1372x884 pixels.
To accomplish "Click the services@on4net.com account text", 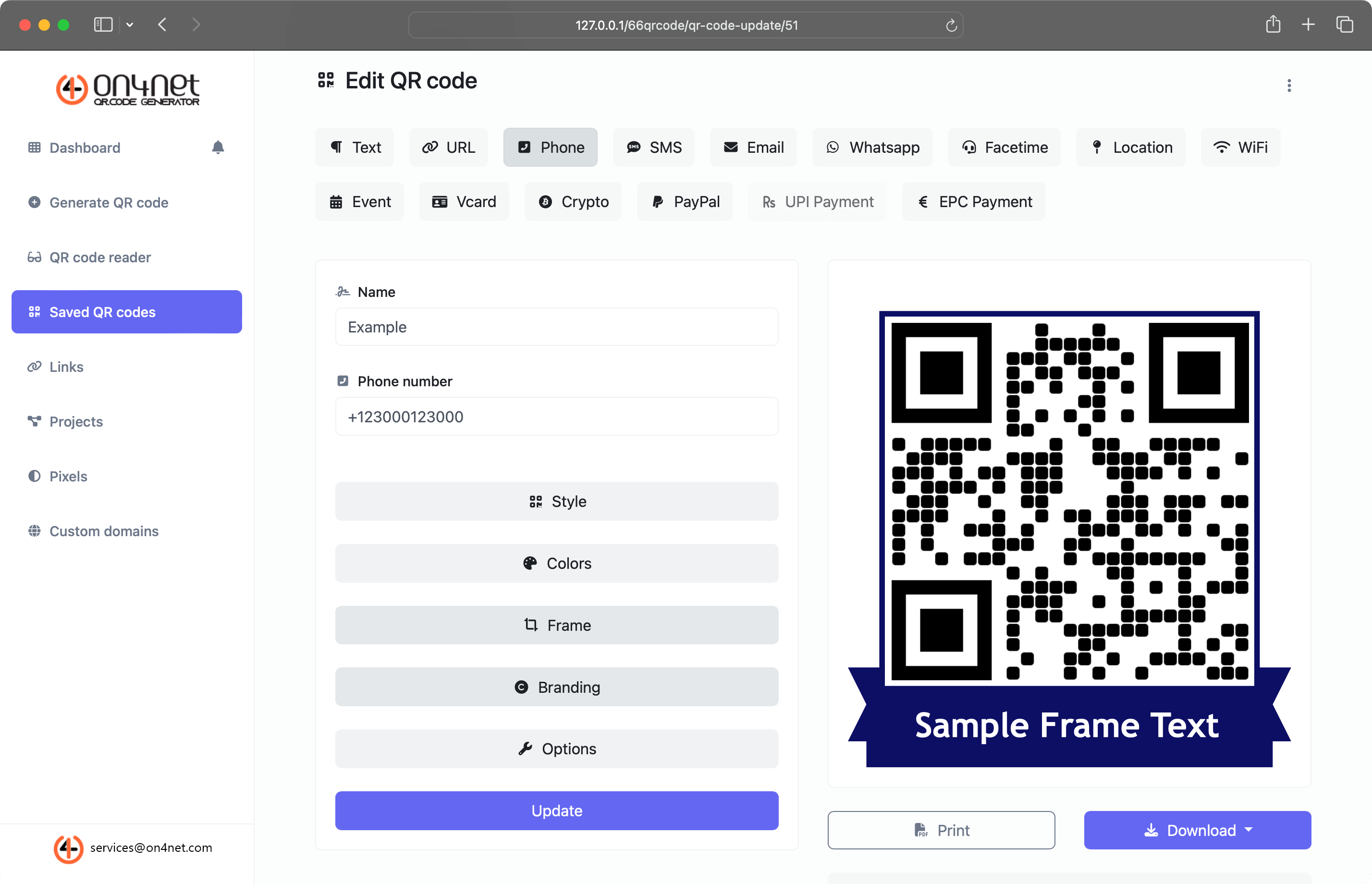I will coord(151,848).
